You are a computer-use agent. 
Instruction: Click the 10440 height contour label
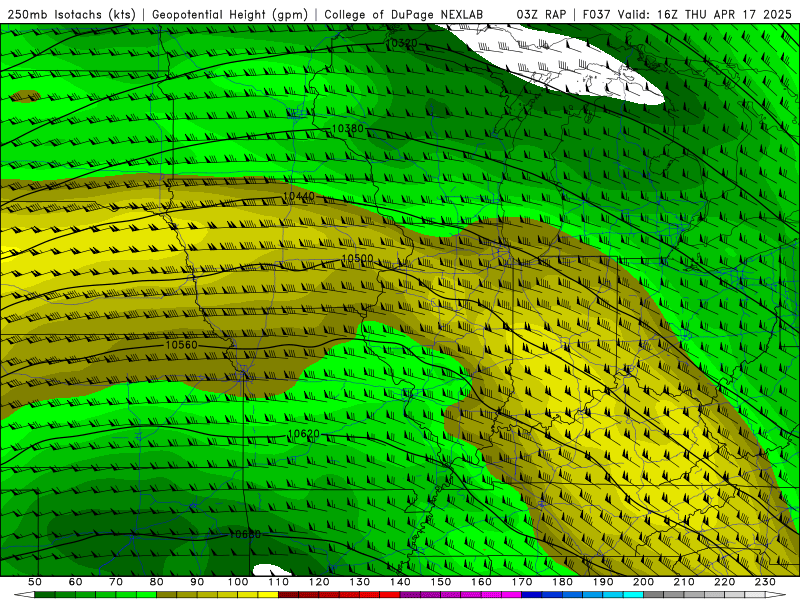(298, 196)
